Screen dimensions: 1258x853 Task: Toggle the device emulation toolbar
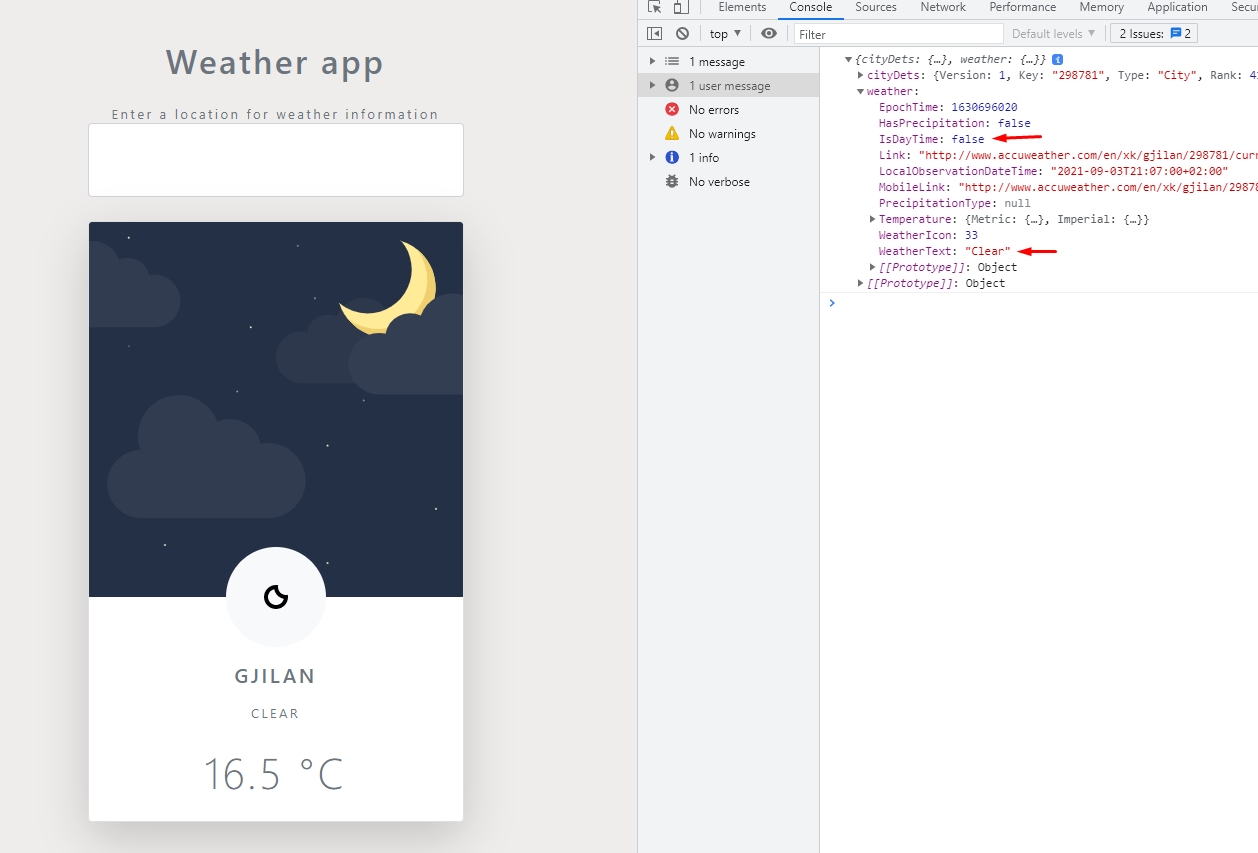point(682,7)
